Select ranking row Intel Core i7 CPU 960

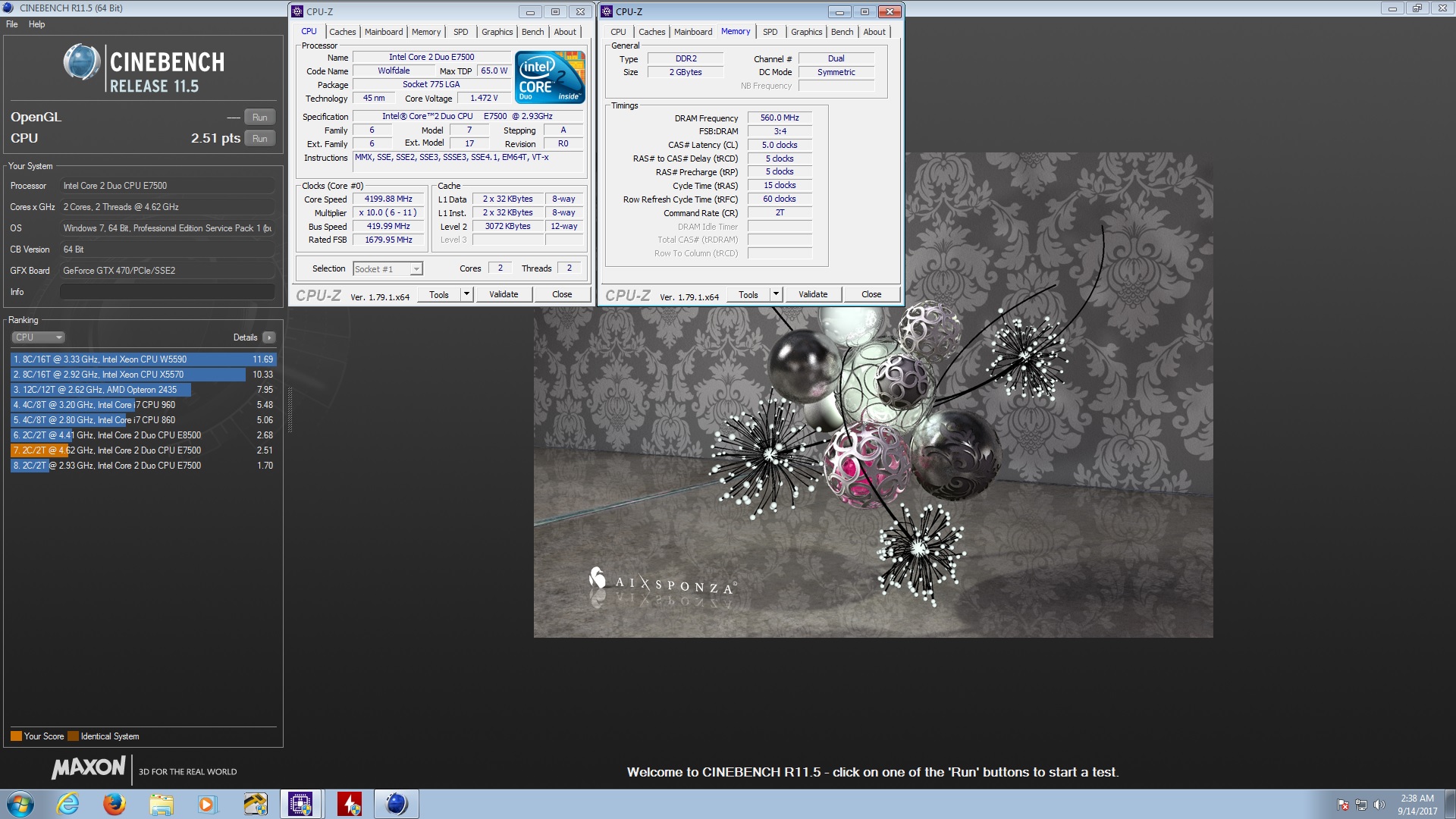[x=143, y=405]
